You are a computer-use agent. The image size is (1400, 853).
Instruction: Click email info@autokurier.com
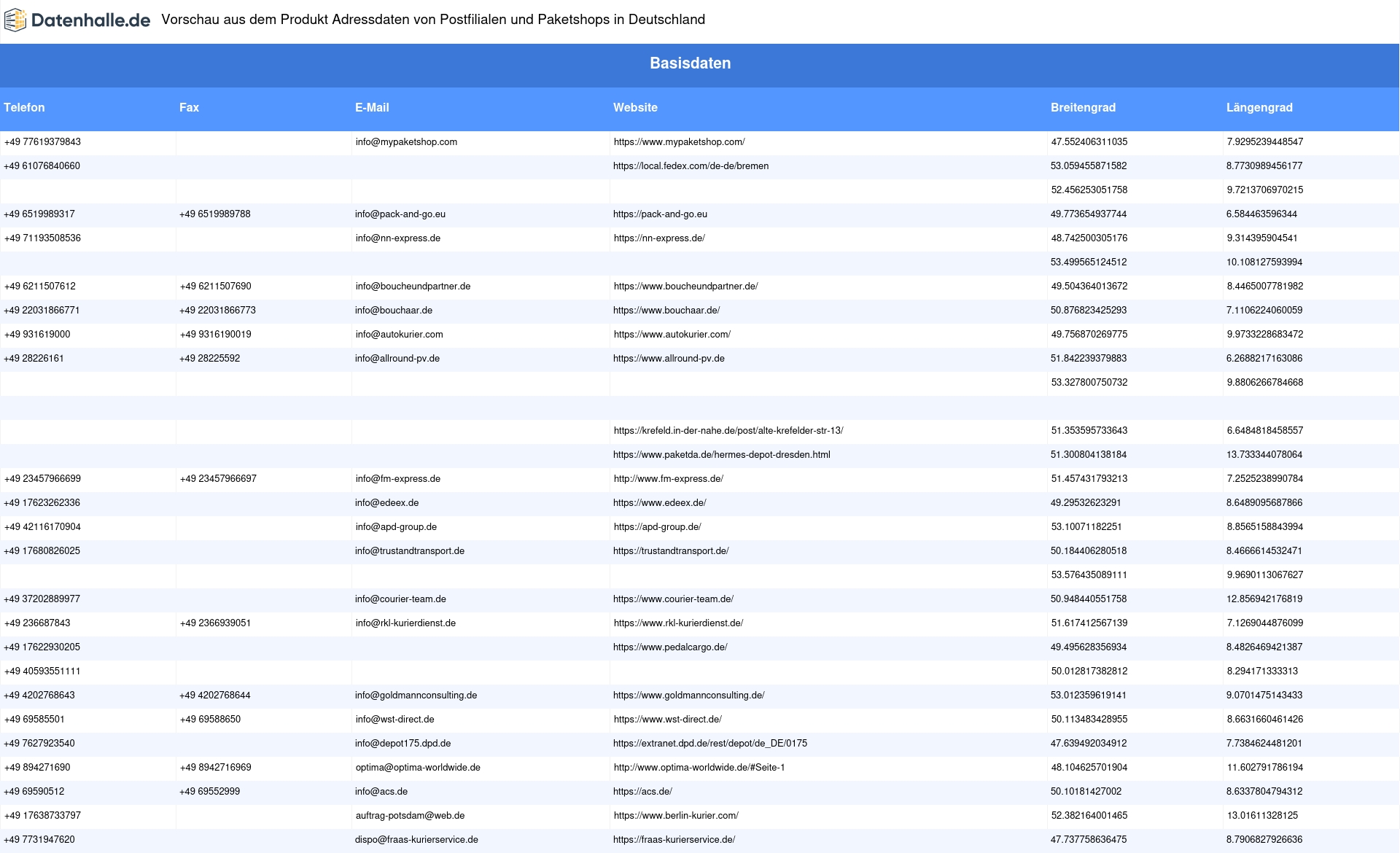(399, 335)
